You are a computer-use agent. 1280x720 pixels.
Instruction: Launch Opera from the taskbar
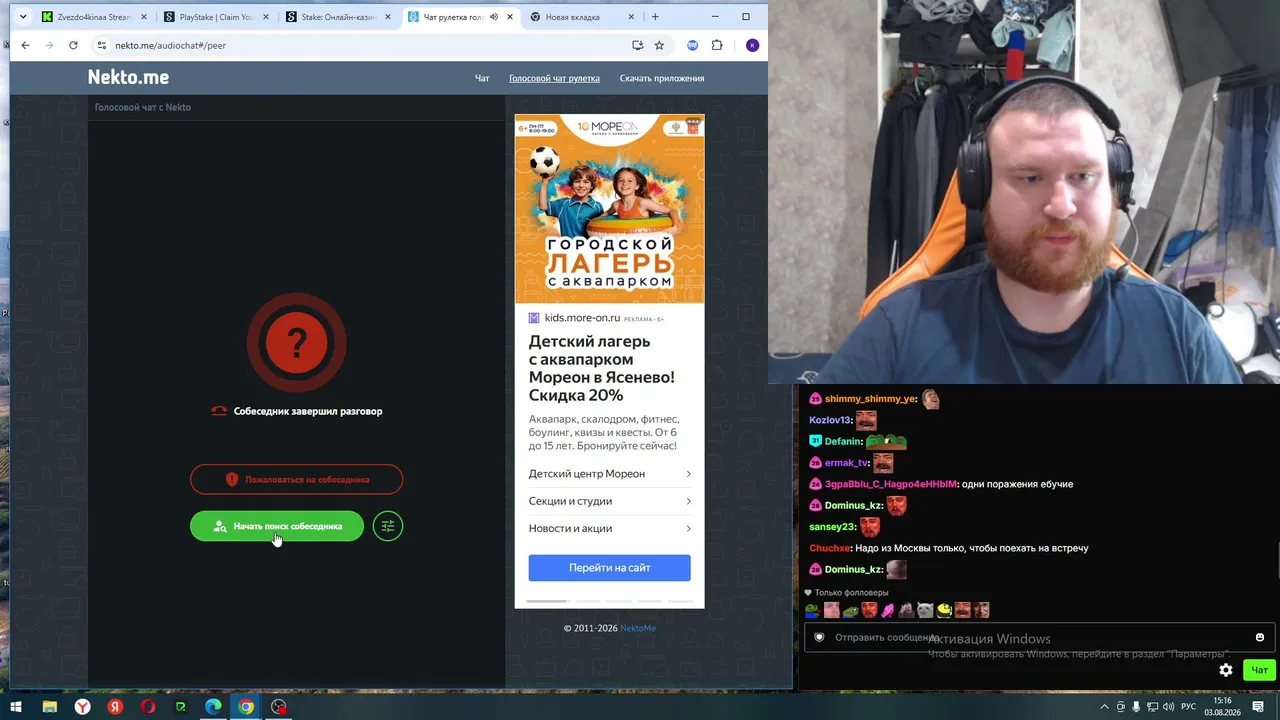coord(148,707)
